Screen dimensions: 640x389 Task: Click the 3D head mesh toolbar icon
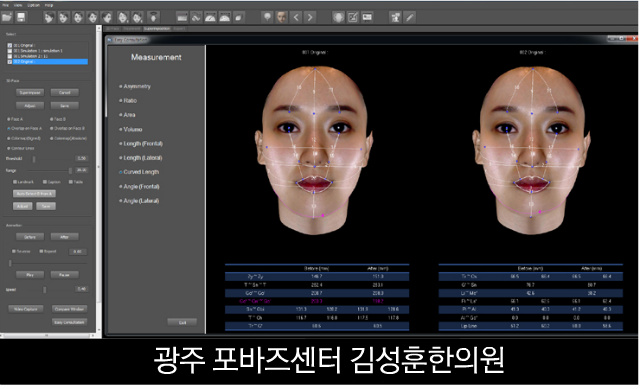pos(338,17)
